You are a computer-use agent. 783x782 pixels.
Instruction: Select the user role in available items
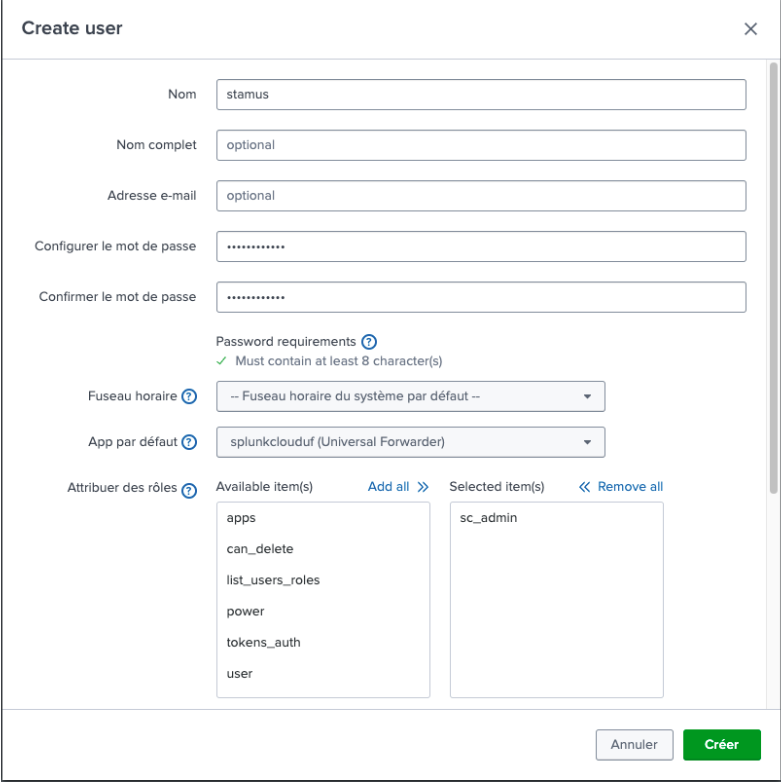pos(240,673)
